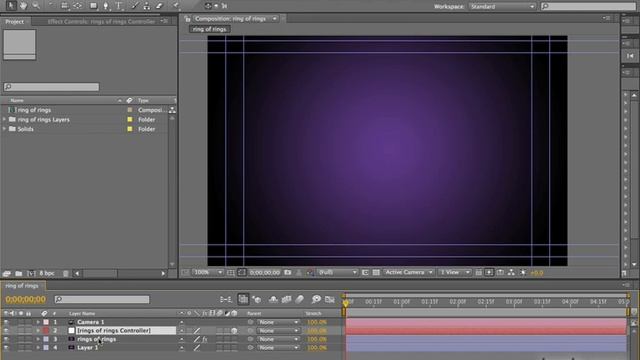Click the Create new composition icon
Viewport: 640px width, 360px height.
(31, 273)
